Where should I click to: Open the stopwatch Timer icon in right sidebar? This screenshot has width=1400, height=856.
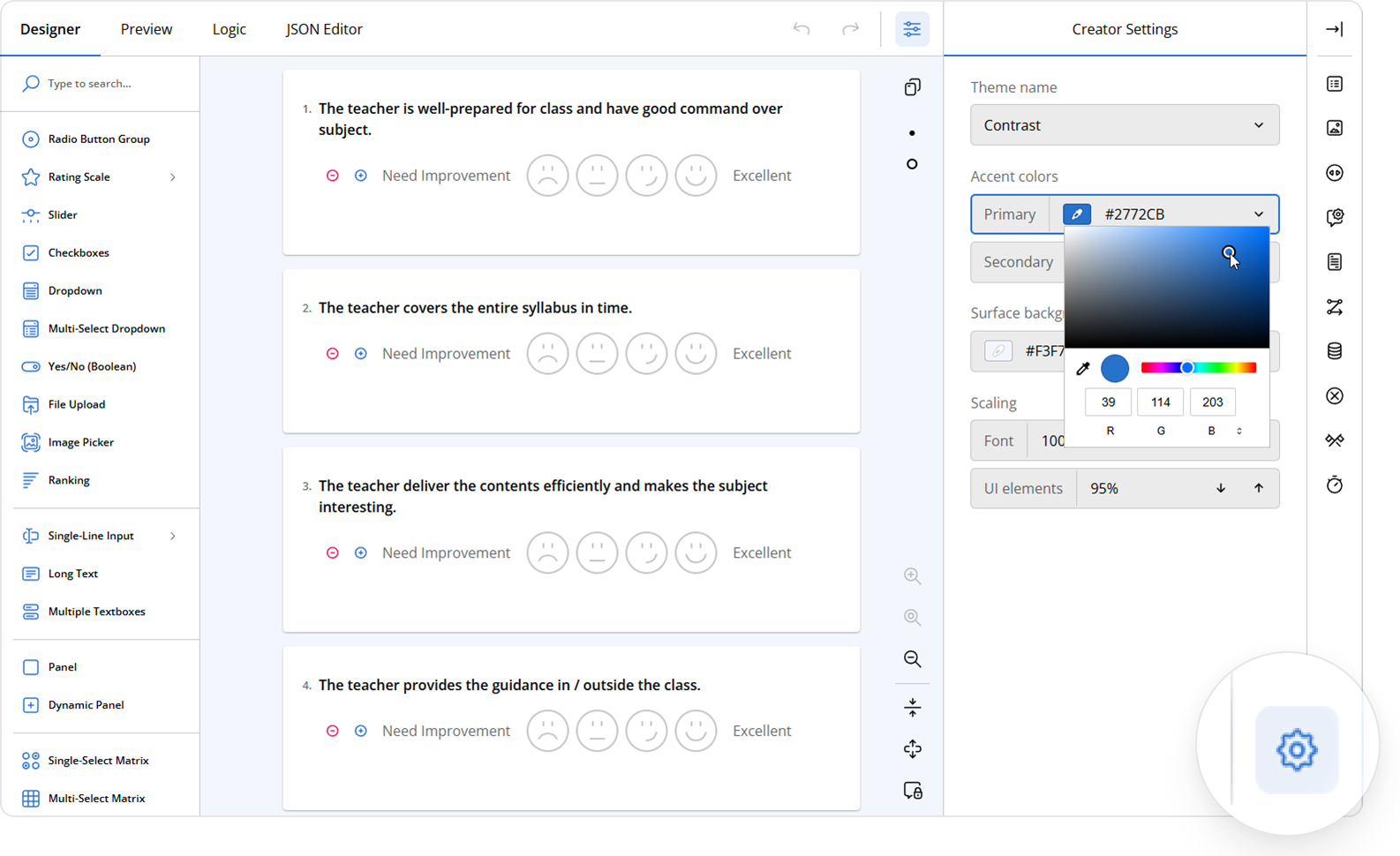(1335, 484)
